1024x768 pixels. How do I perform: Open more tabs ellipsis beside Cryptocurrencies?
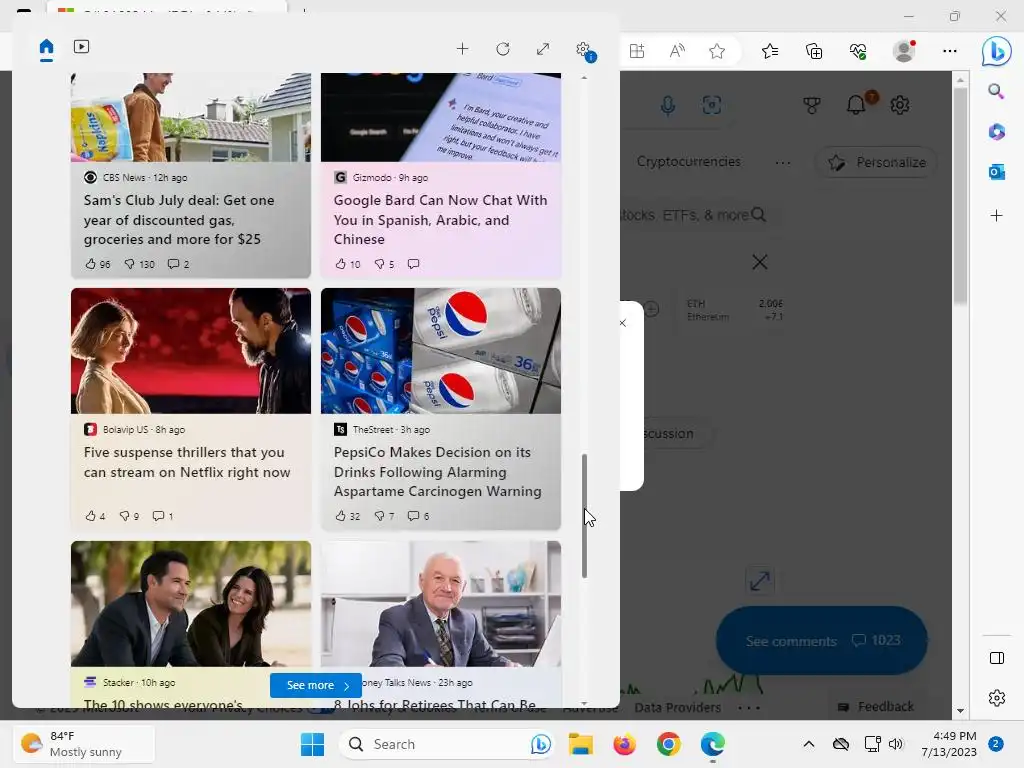782,163
